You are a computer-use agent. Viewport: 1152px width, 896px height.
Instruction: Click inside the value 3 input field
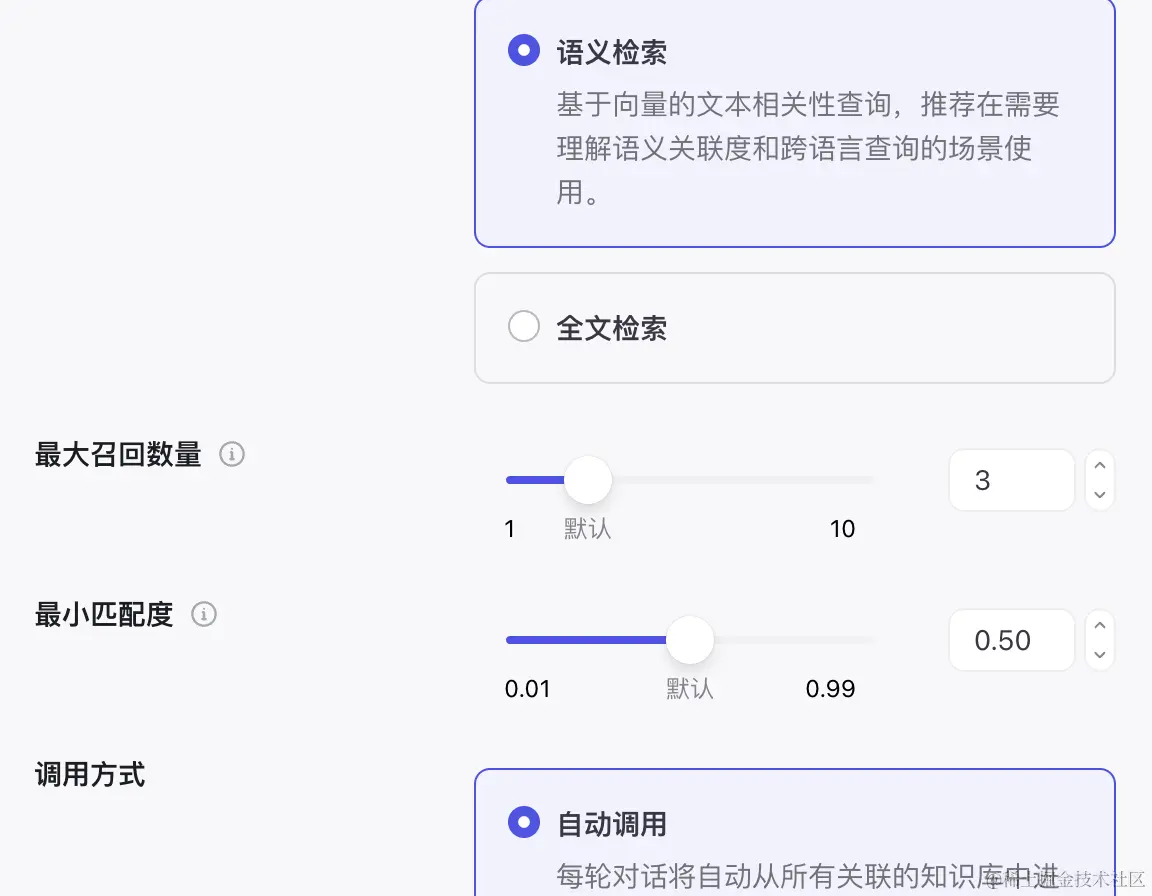click(1011, 480)
